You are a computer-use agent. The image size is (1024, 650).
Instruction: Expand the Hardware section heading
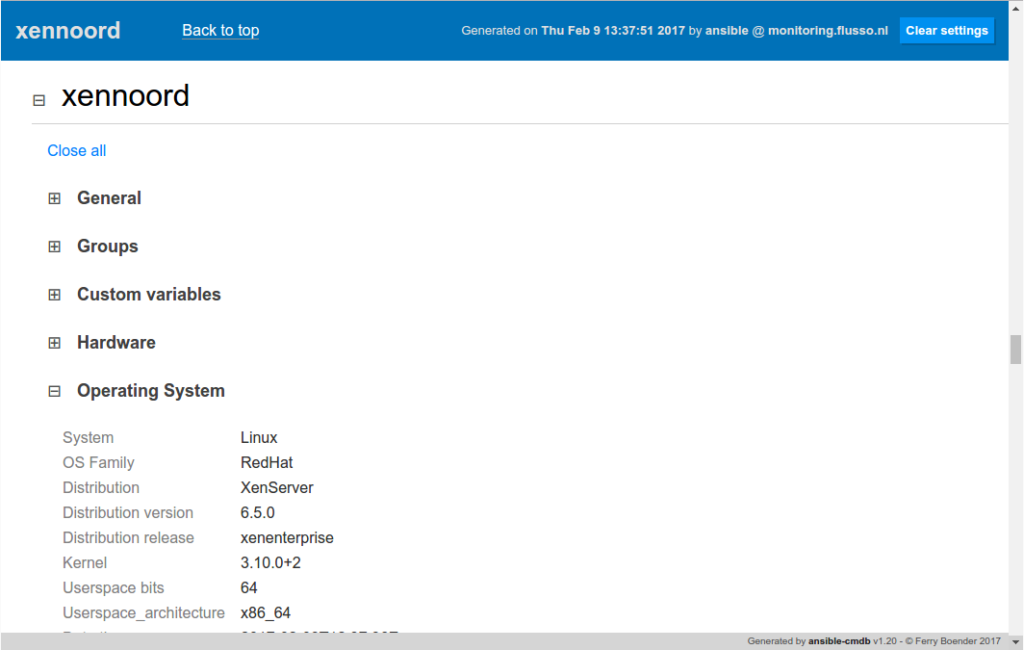(x=116, y=342)
